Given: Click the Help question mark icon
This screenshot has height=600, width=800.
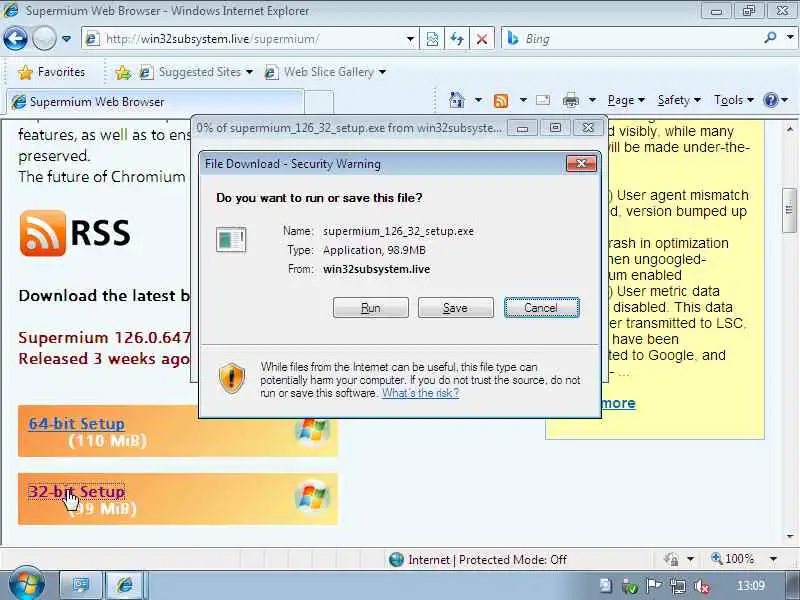Looking at the screenshot, I should click(770, 100).
